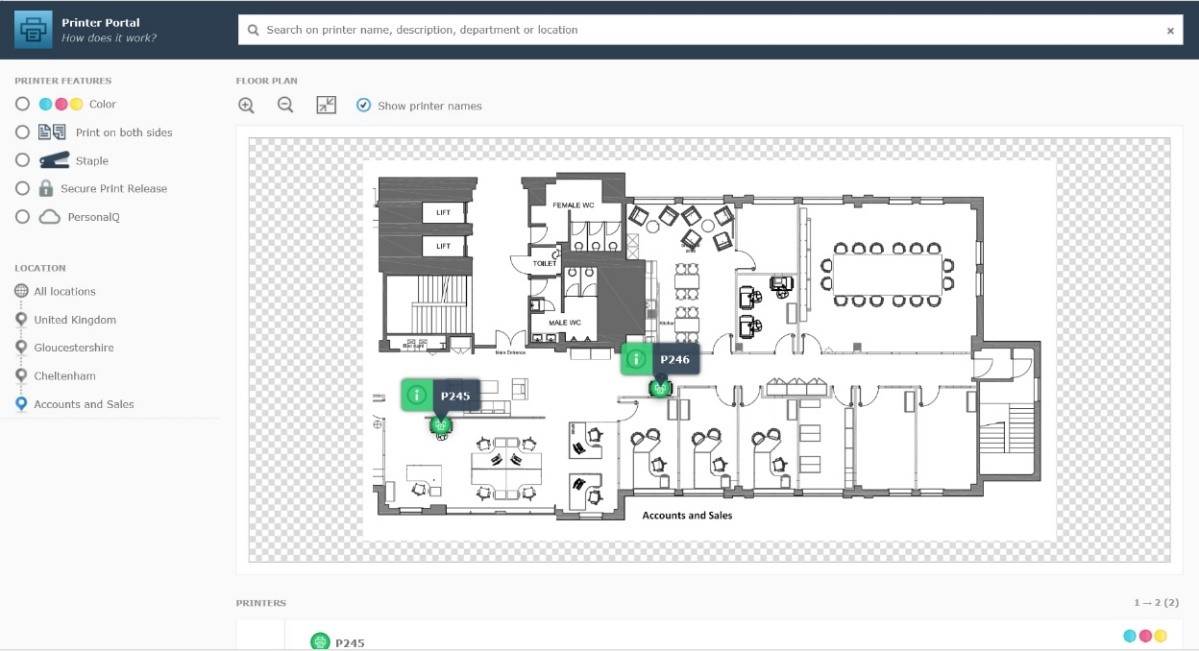Select the zoom in magnifier icon
The image size is (1199, 651).
coord(246,104)
